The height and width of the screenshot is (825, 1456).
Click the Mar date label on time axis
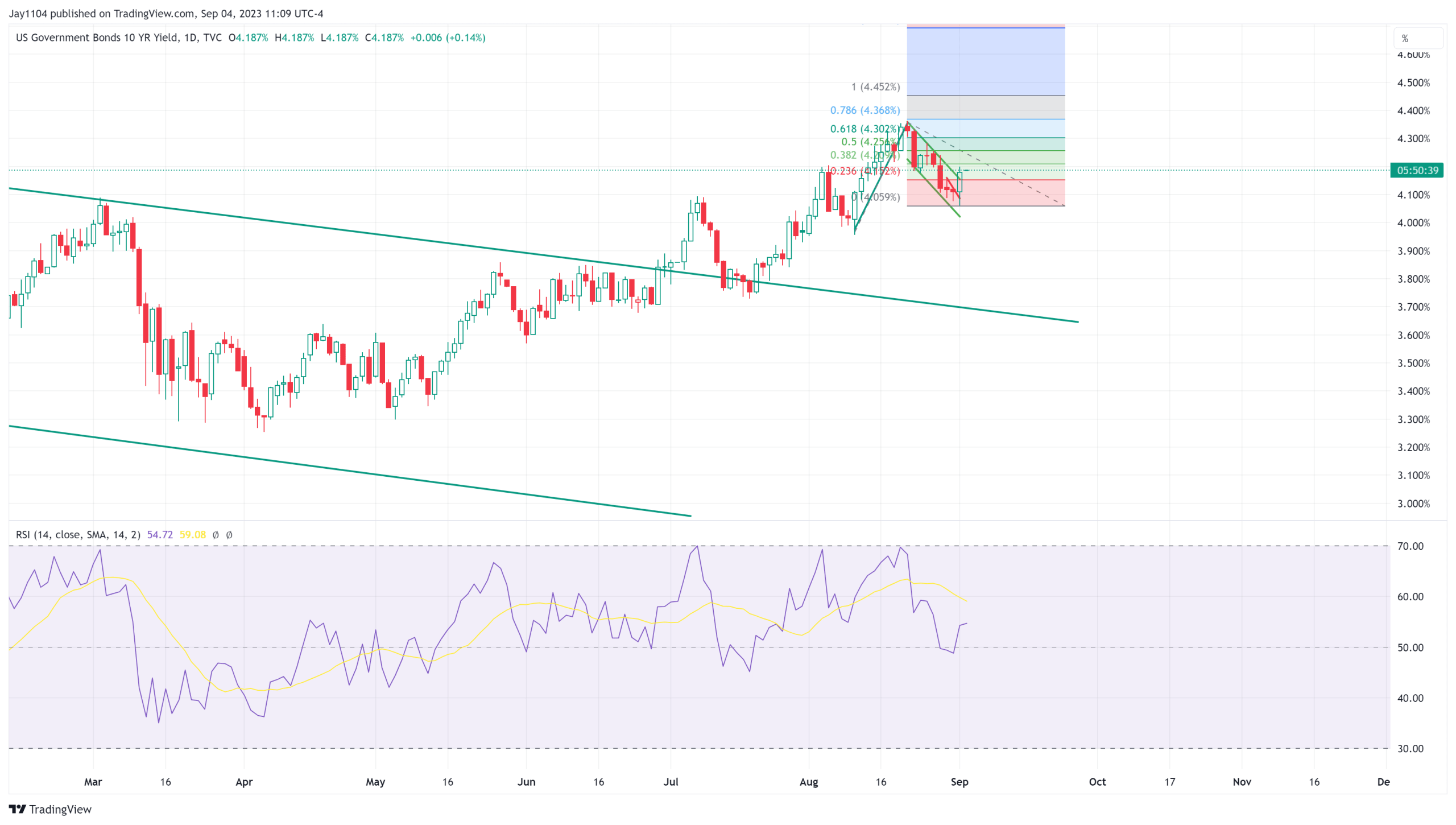pos(93,782)
